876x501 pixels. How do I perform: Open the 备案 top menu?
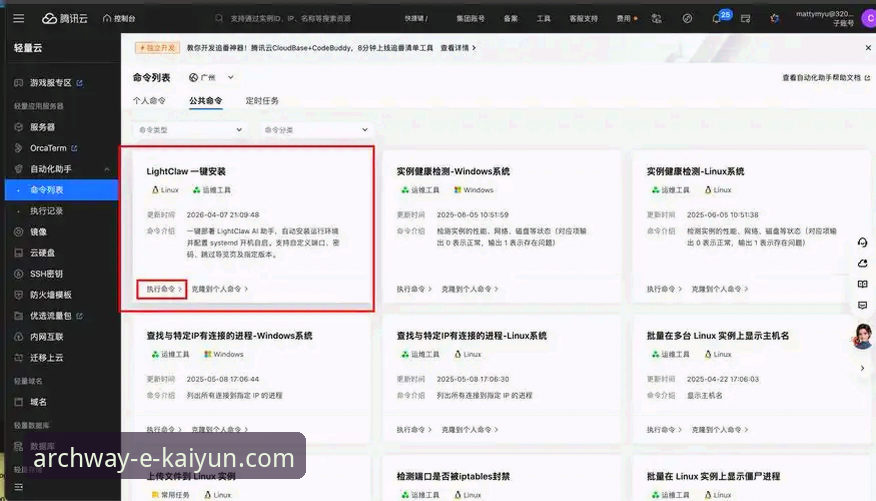511,18
